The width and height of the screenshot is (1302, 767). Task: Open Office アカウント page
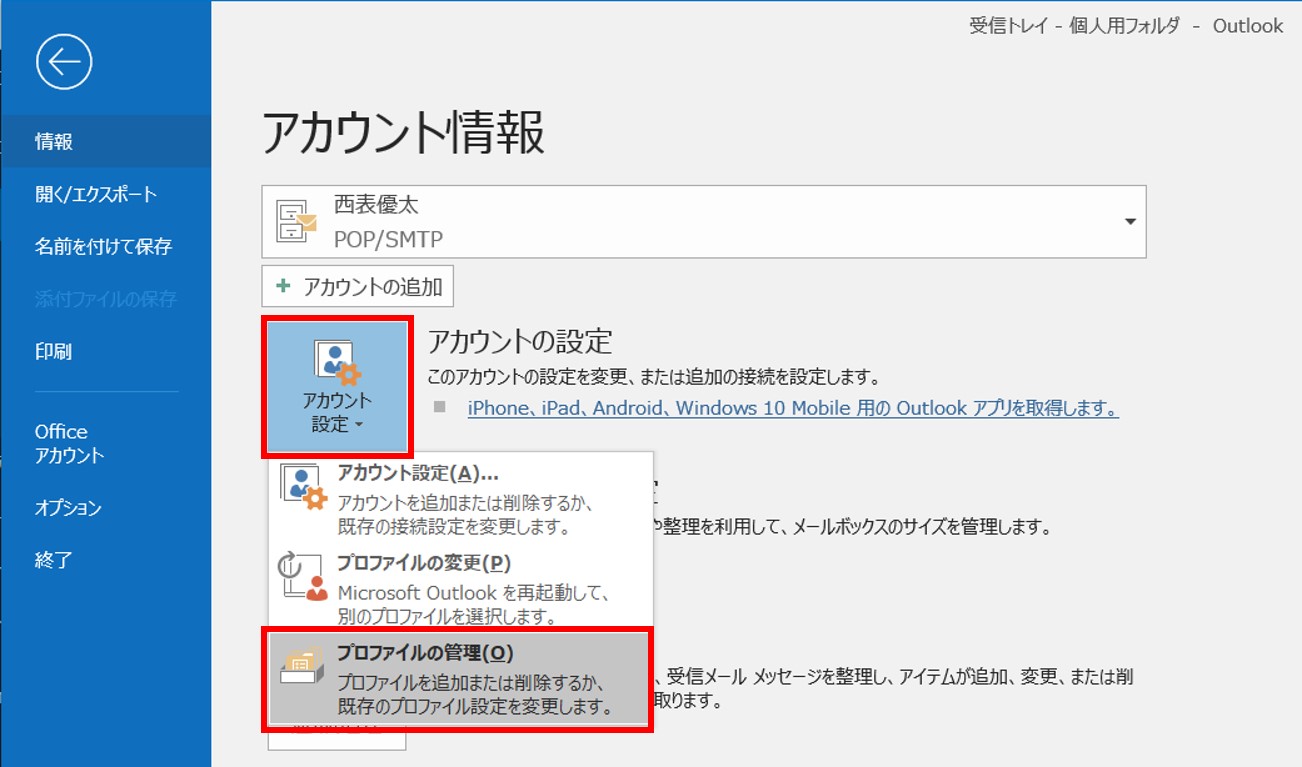[x=105, y=443]
